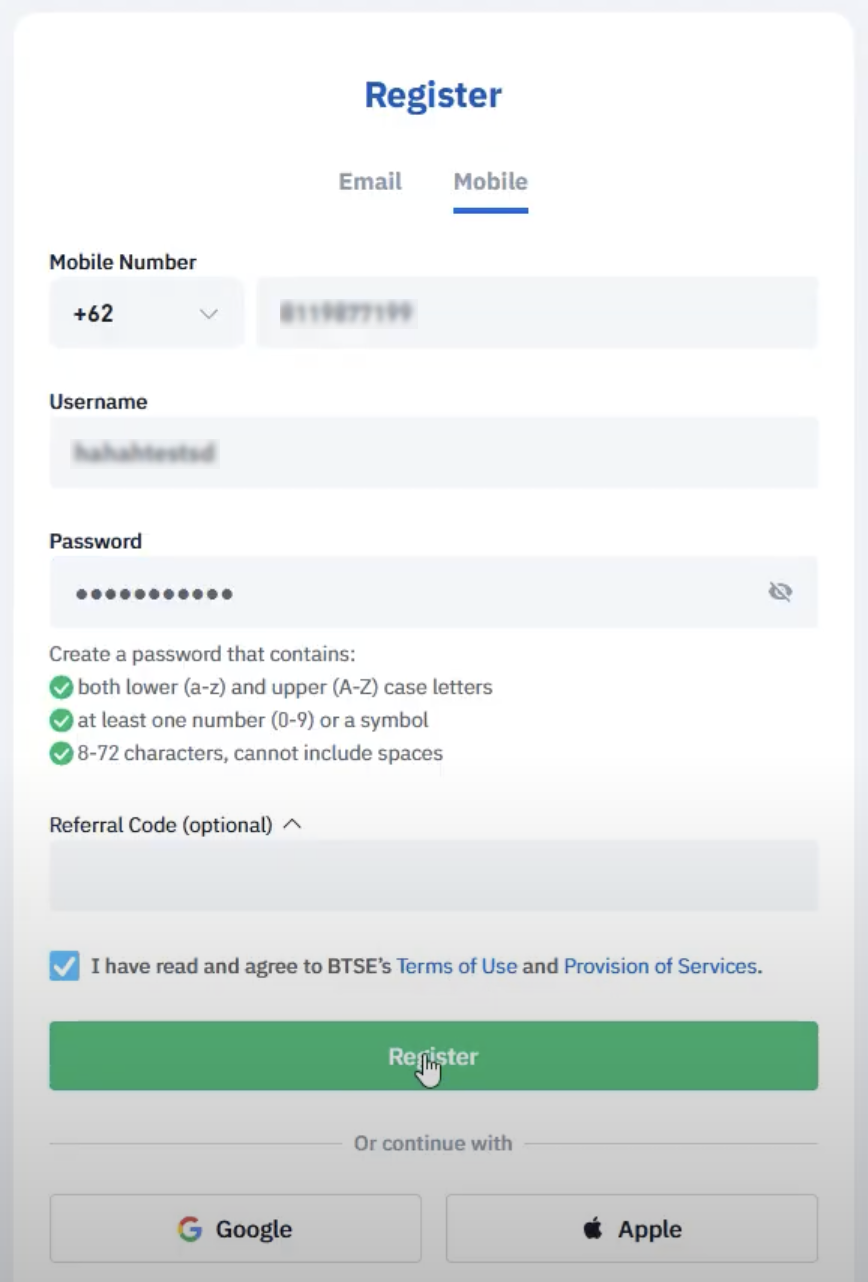The width and height of the screenshot is (868, 1282).
Task: Uncheck the BTSE terms agreement checkbox
Action: (64, 967)
